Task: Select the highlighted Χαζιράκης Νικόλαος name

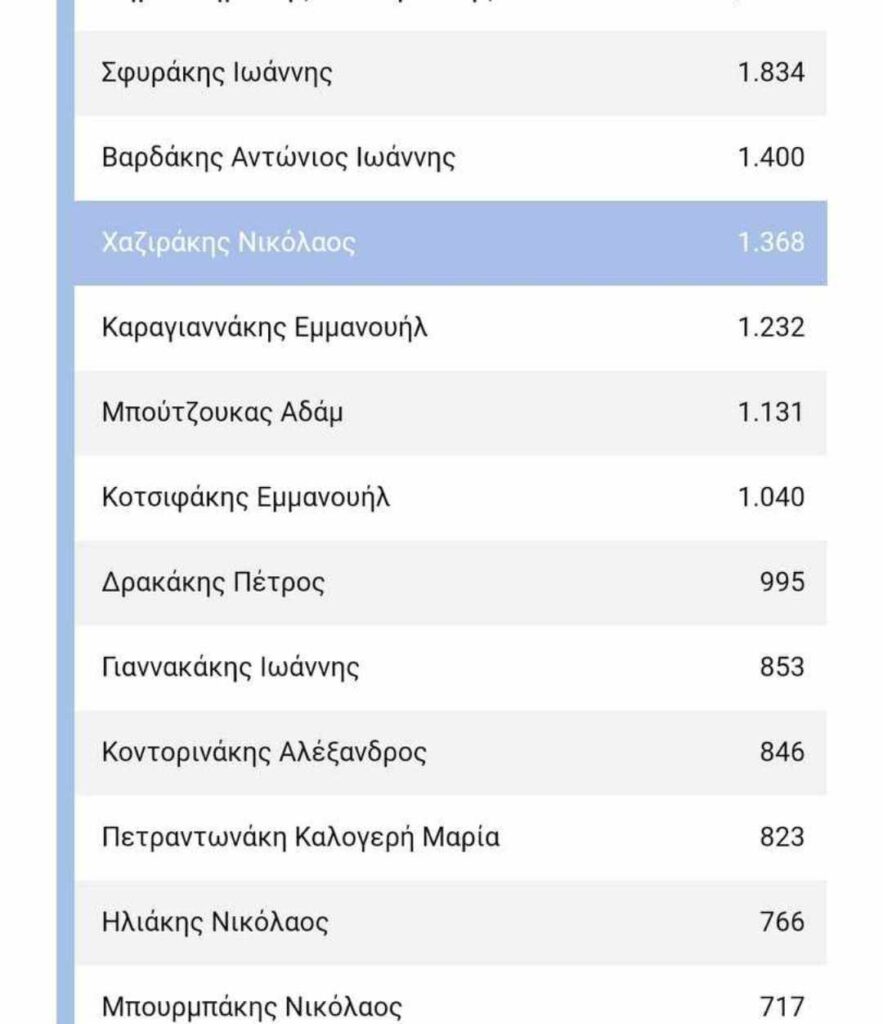Action: tap(228, 243)
